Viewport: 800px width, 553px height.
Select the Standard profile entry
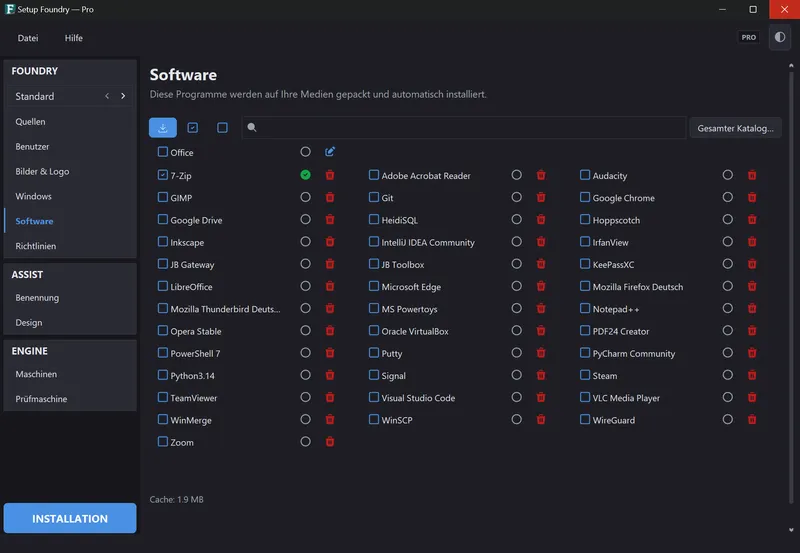35,96
